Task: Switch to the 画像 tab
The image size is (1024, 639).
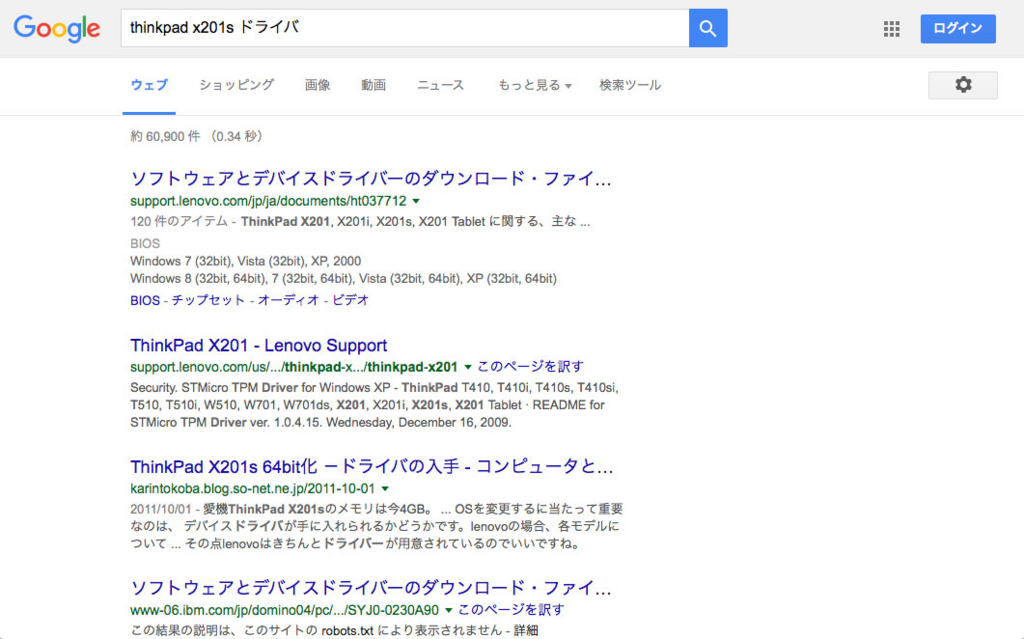Action: (317, 85)
